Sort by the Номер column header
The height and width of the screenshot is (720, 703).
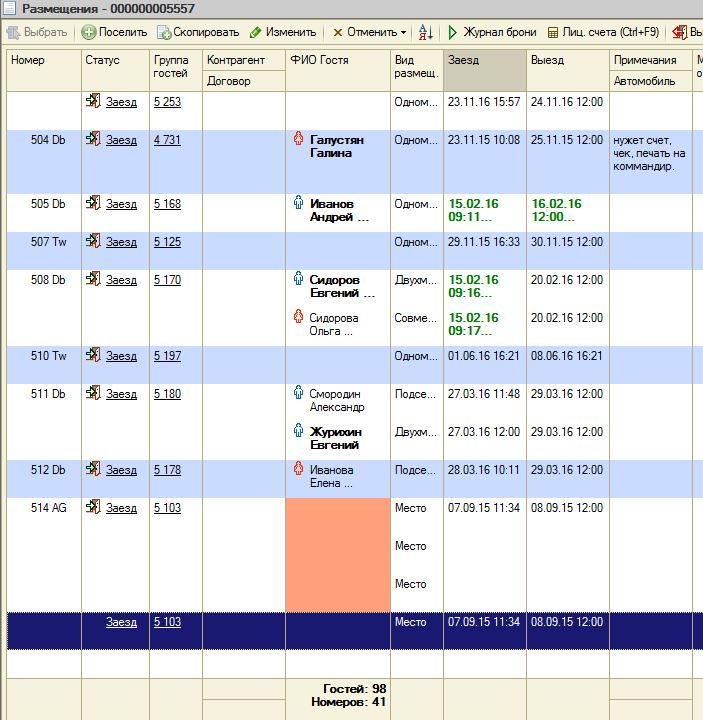point(44,70)
